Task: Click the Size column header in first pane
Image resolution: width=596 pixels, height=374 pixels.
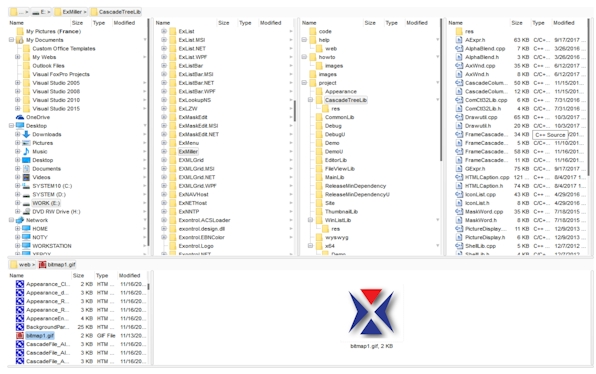Action: pos(78,23)
